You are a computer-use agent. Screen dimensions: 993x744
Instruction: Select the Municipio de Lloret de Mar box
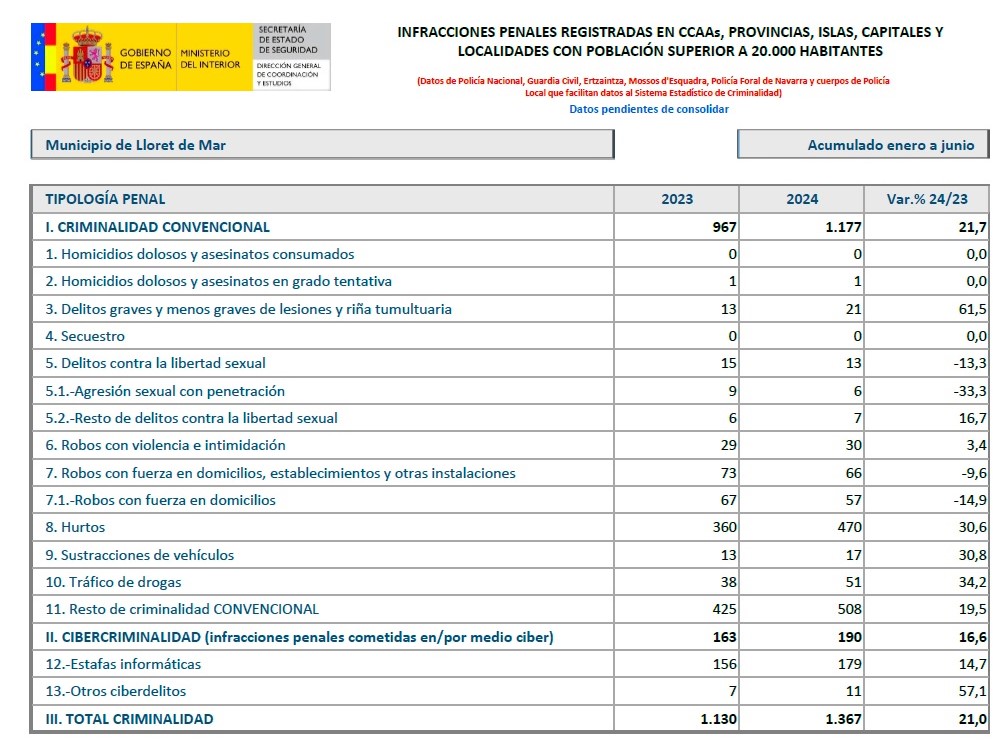[x=322, y=145]
